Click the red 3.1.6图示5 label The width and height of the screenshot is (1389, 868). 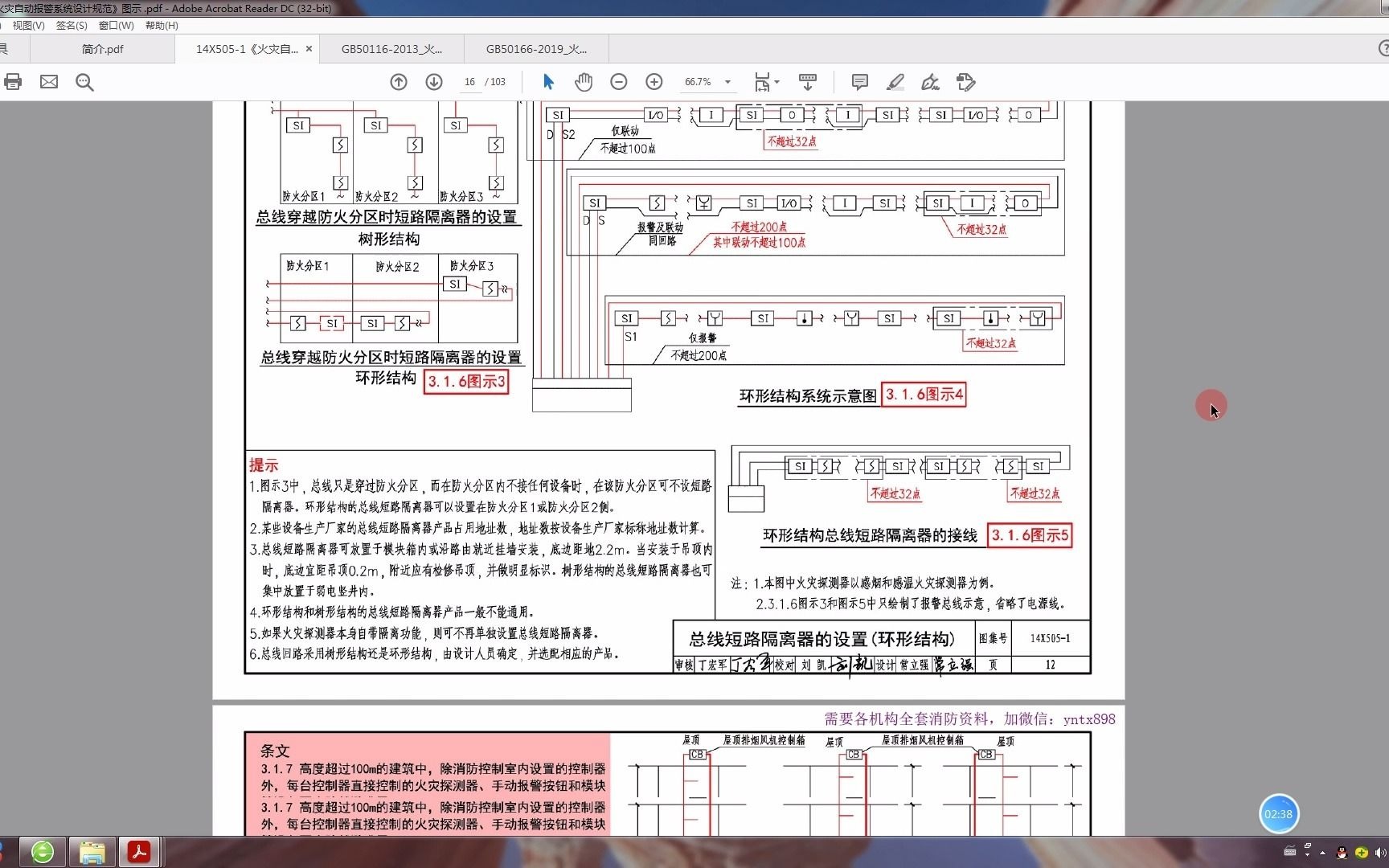pyautogui.click(x=1030, y=535)
